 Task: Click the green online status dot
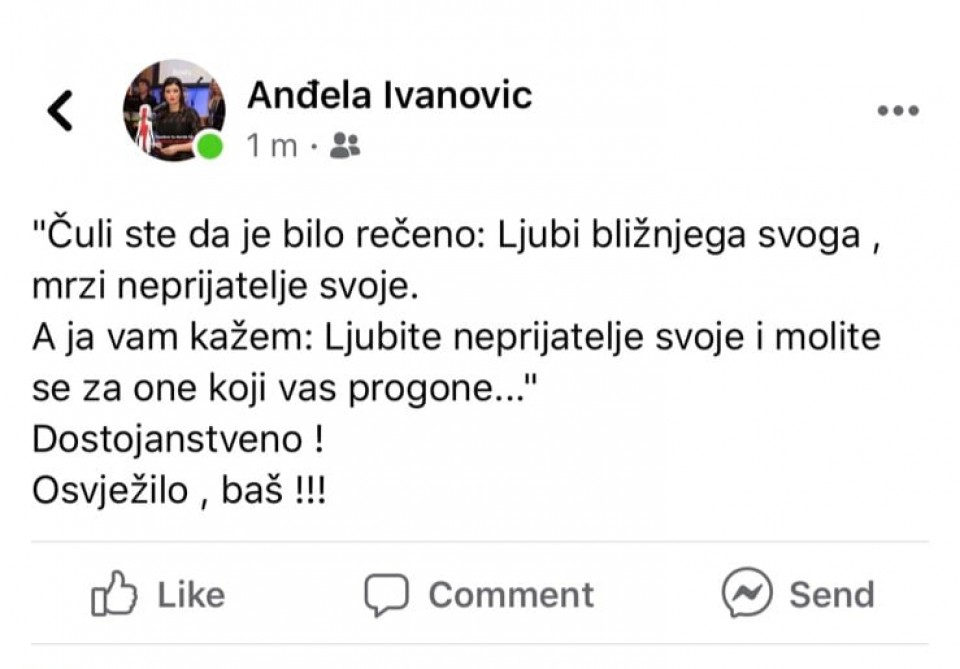pos(209,146)
